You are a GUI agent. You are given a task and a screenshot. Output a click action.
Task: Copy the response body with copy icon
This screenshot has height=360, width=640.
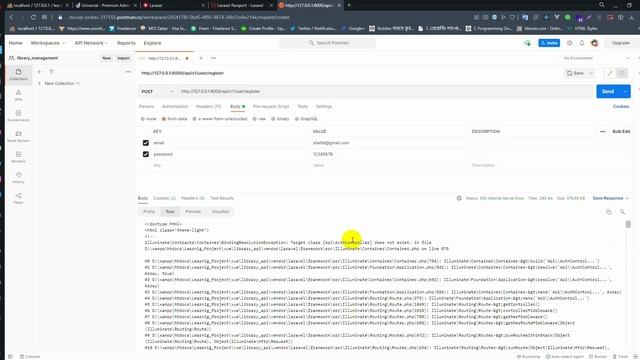pyautogui.click(x=609, y=212)
